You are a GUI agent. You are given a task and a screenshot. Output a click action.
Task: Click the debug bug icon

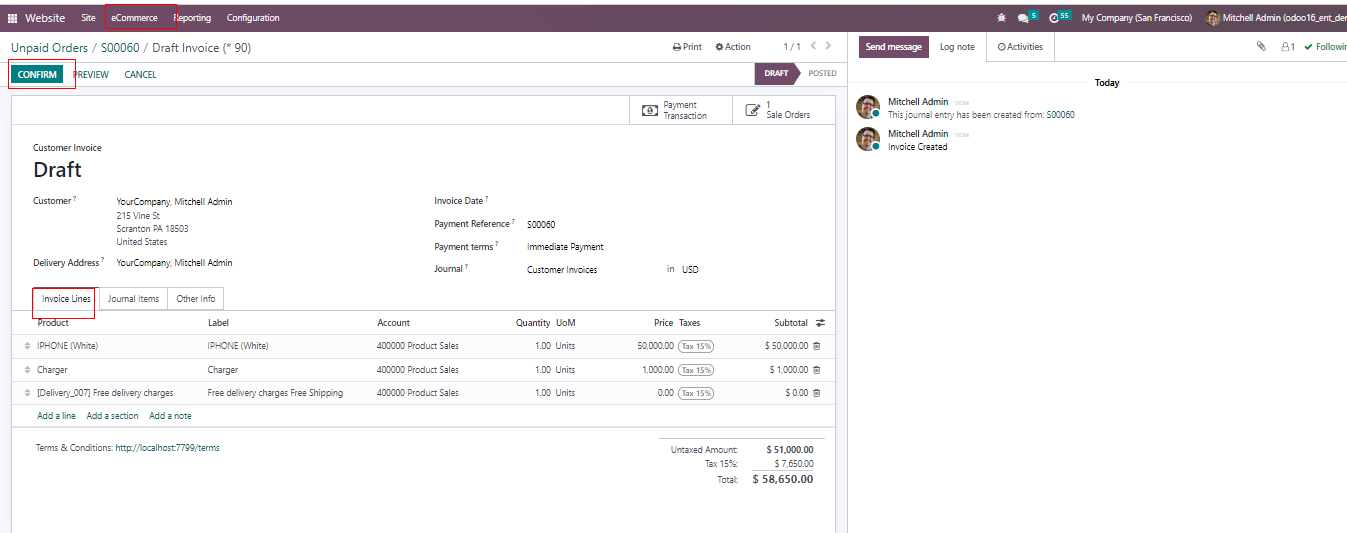[1002, 18]
